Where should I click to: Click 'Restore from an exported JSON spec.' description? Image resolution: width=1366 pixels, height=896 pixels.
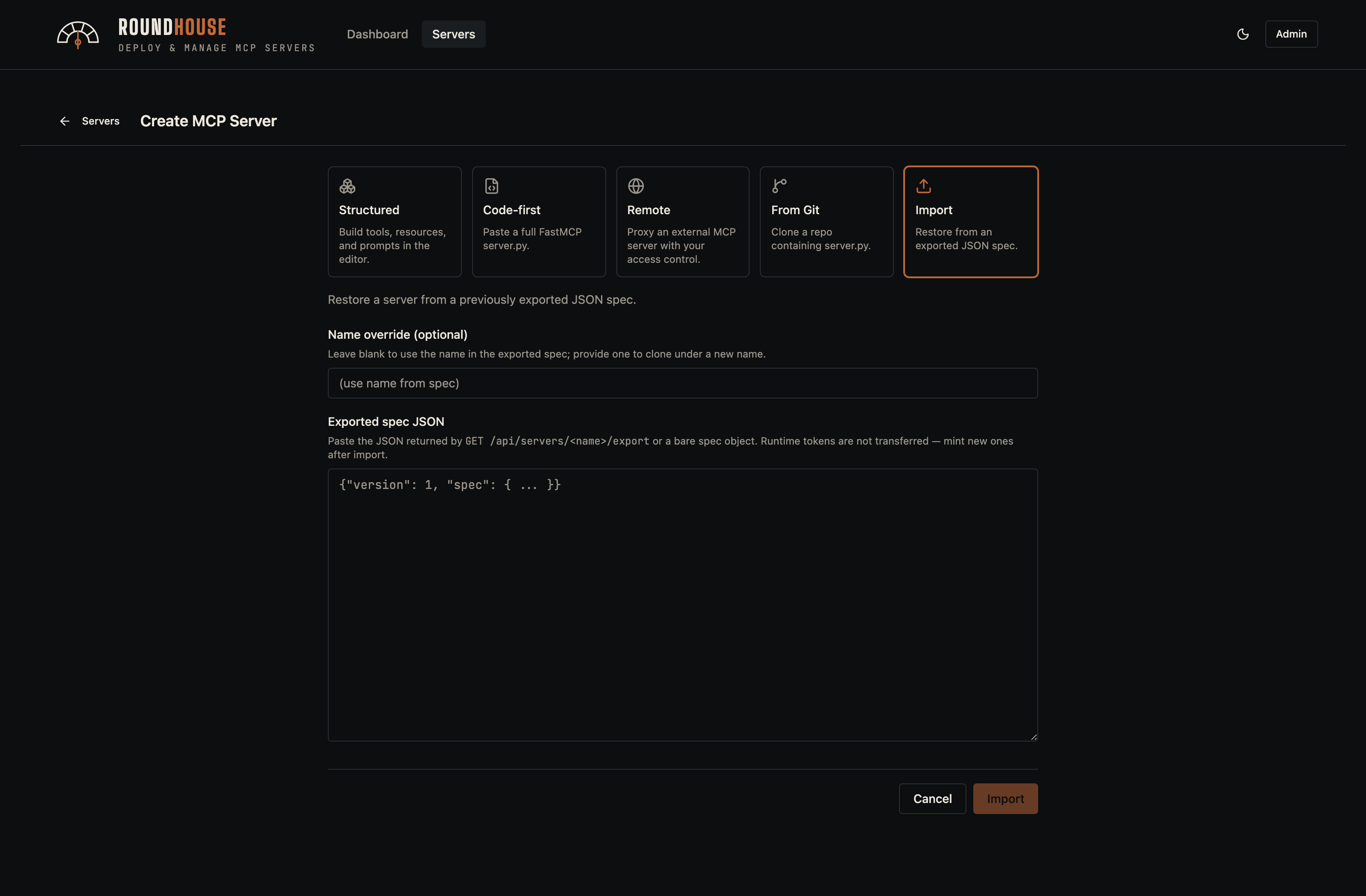click(x=966, y=239)
